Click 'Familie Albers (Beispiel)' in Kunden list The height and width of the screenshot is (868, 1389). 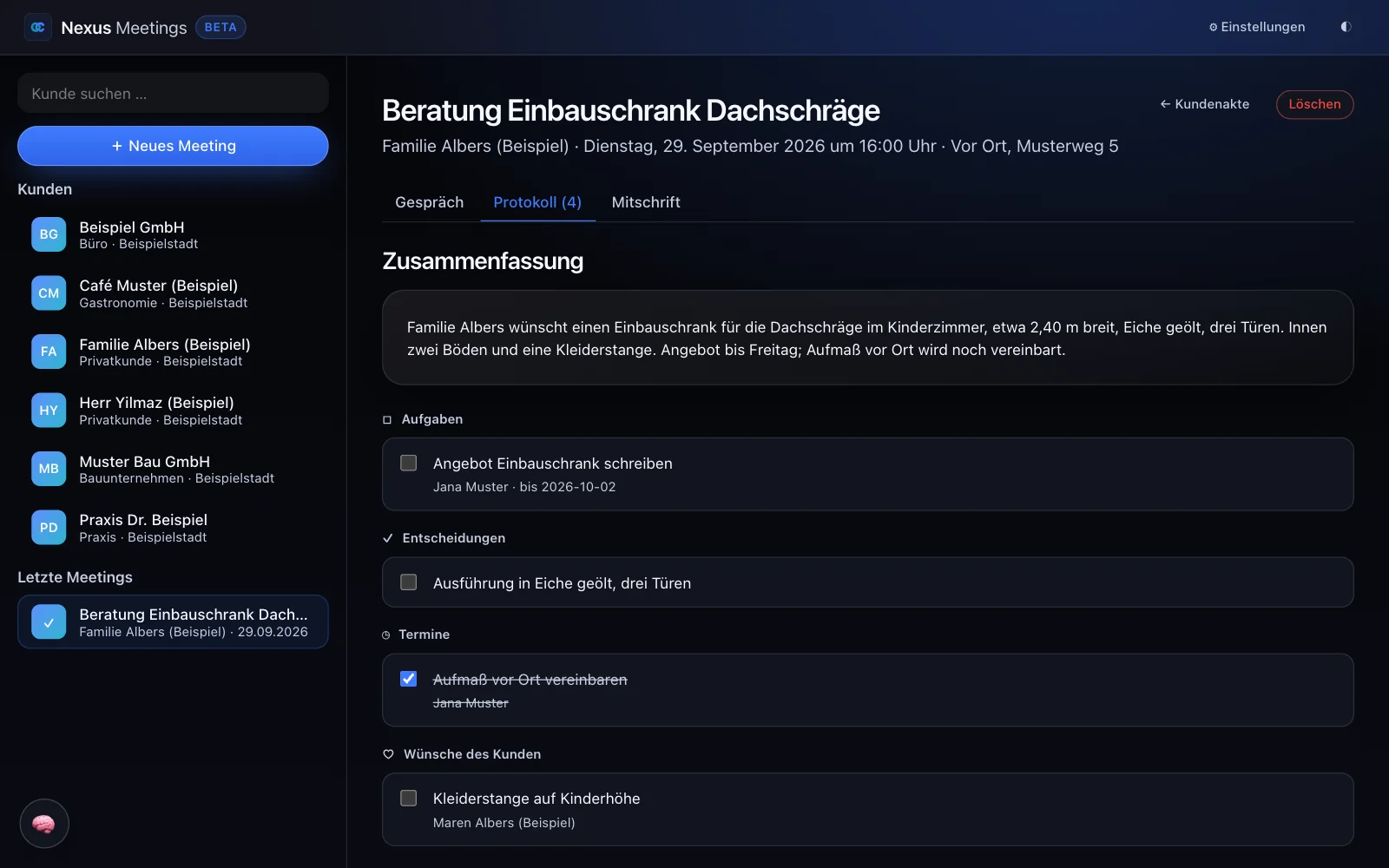point(165,345)
